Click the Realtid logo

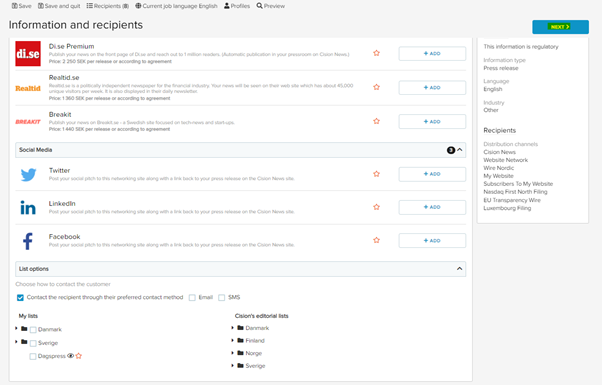(x=28, y=88)
